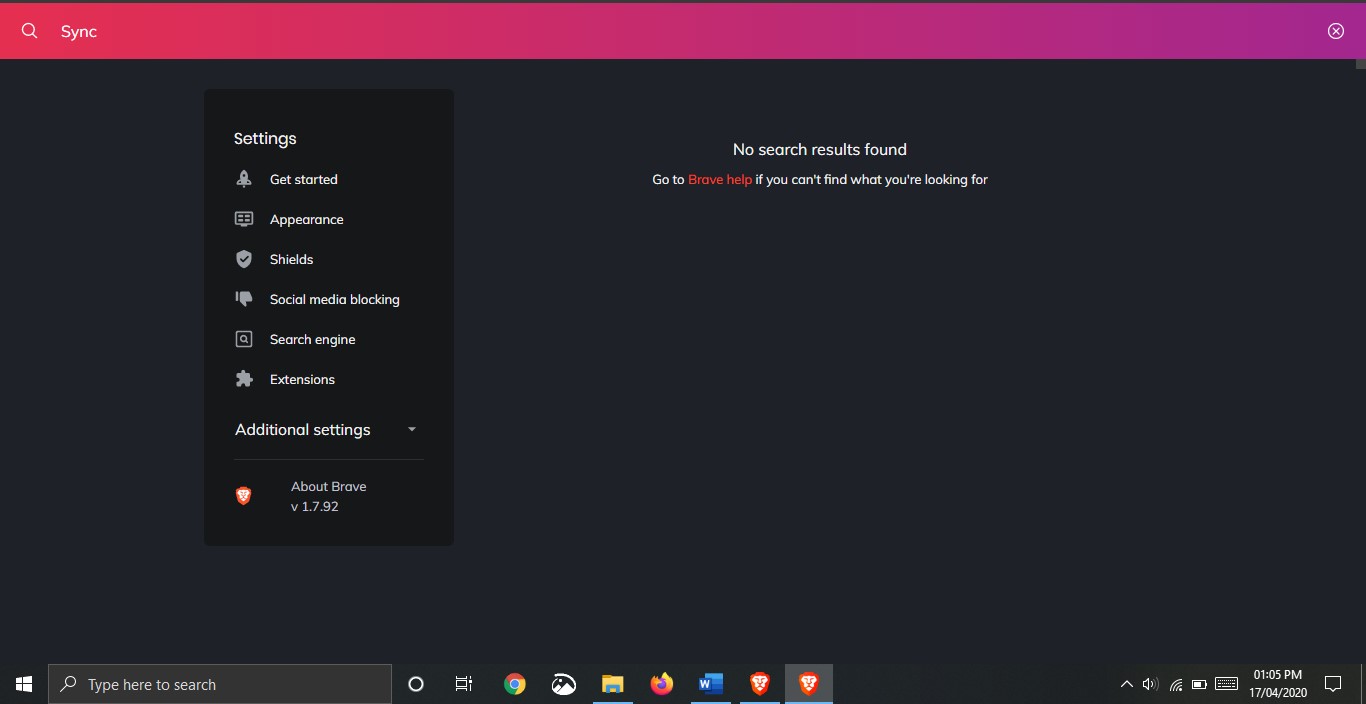Open the touch keyboard from tray
This screenshot has width=1366, height=704.
pyautogui.click(x=1227, y=685)
